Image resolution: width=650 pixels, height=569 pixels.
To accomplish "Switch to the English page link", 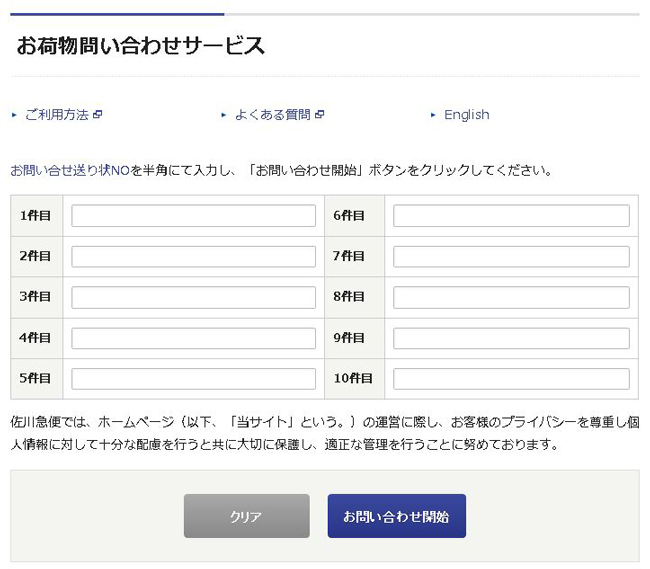I will [x=466, y=115].
